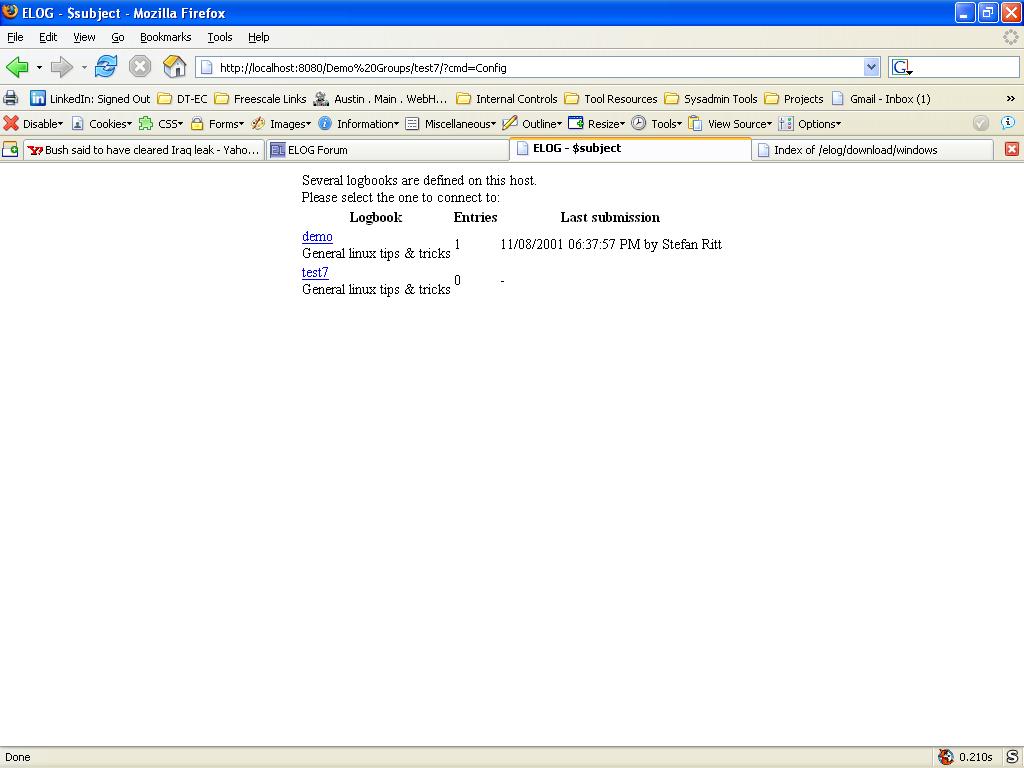Click the blue info icon at toolbar end
This screenshot has height=768, width=1024.
(x=1008, y=123)
